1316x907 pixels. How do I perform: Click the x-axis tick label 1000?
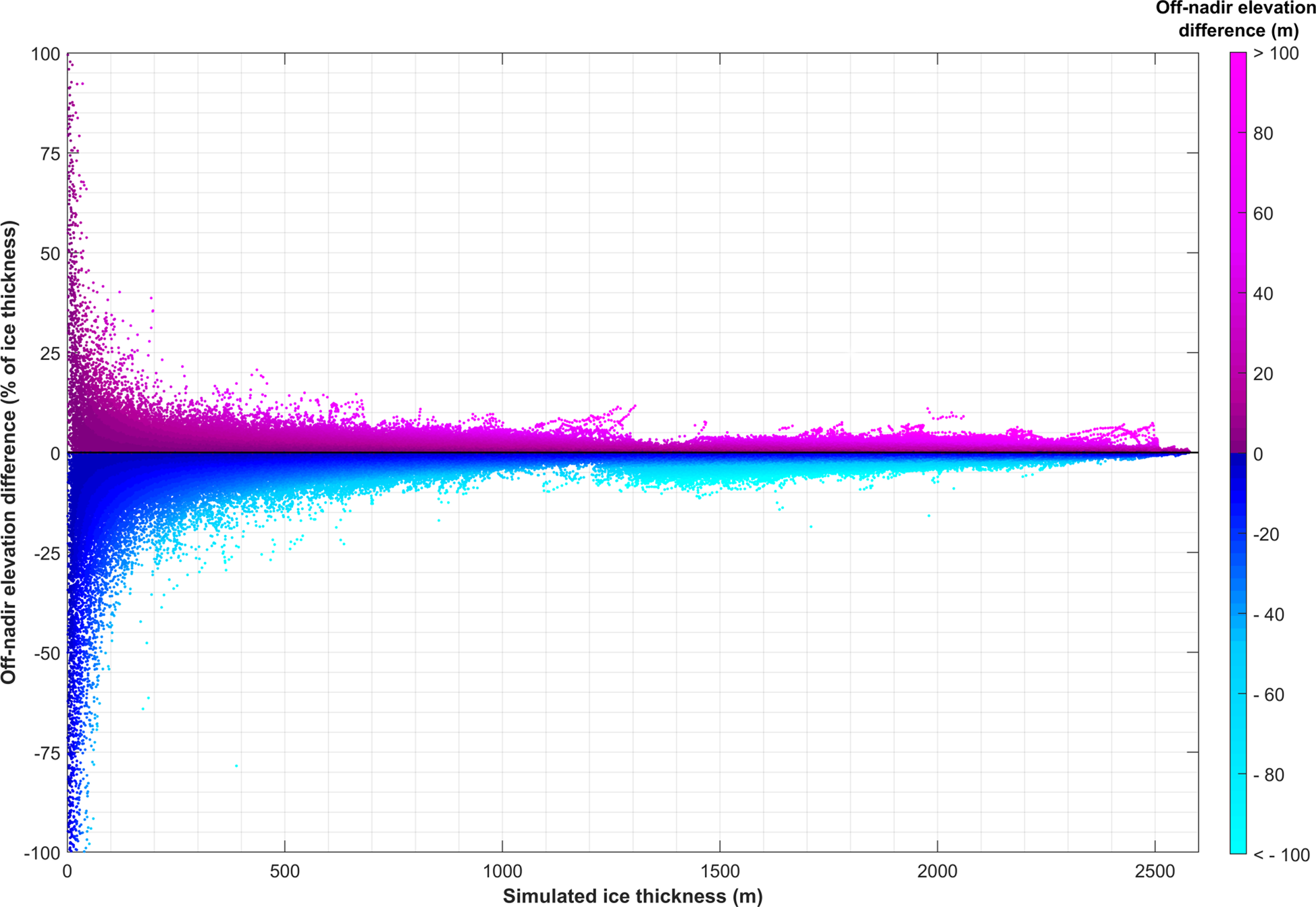[x=502, y=871]
